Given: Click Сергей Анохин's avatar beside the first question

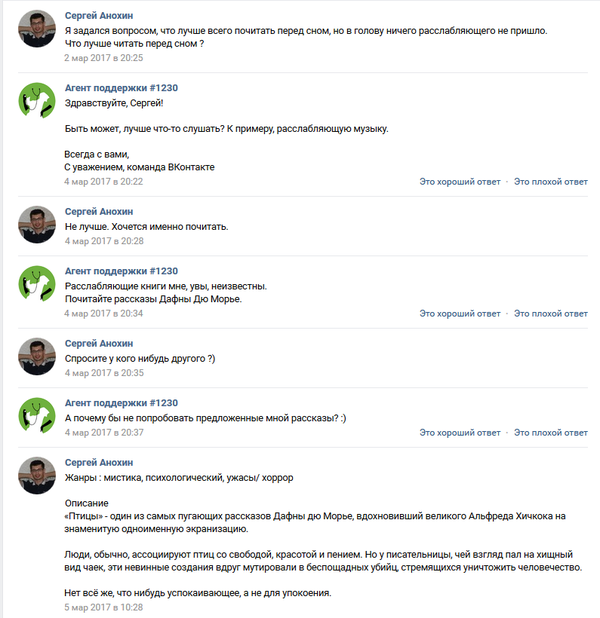Looking at the screenshot, I should [x=38, y=35].
